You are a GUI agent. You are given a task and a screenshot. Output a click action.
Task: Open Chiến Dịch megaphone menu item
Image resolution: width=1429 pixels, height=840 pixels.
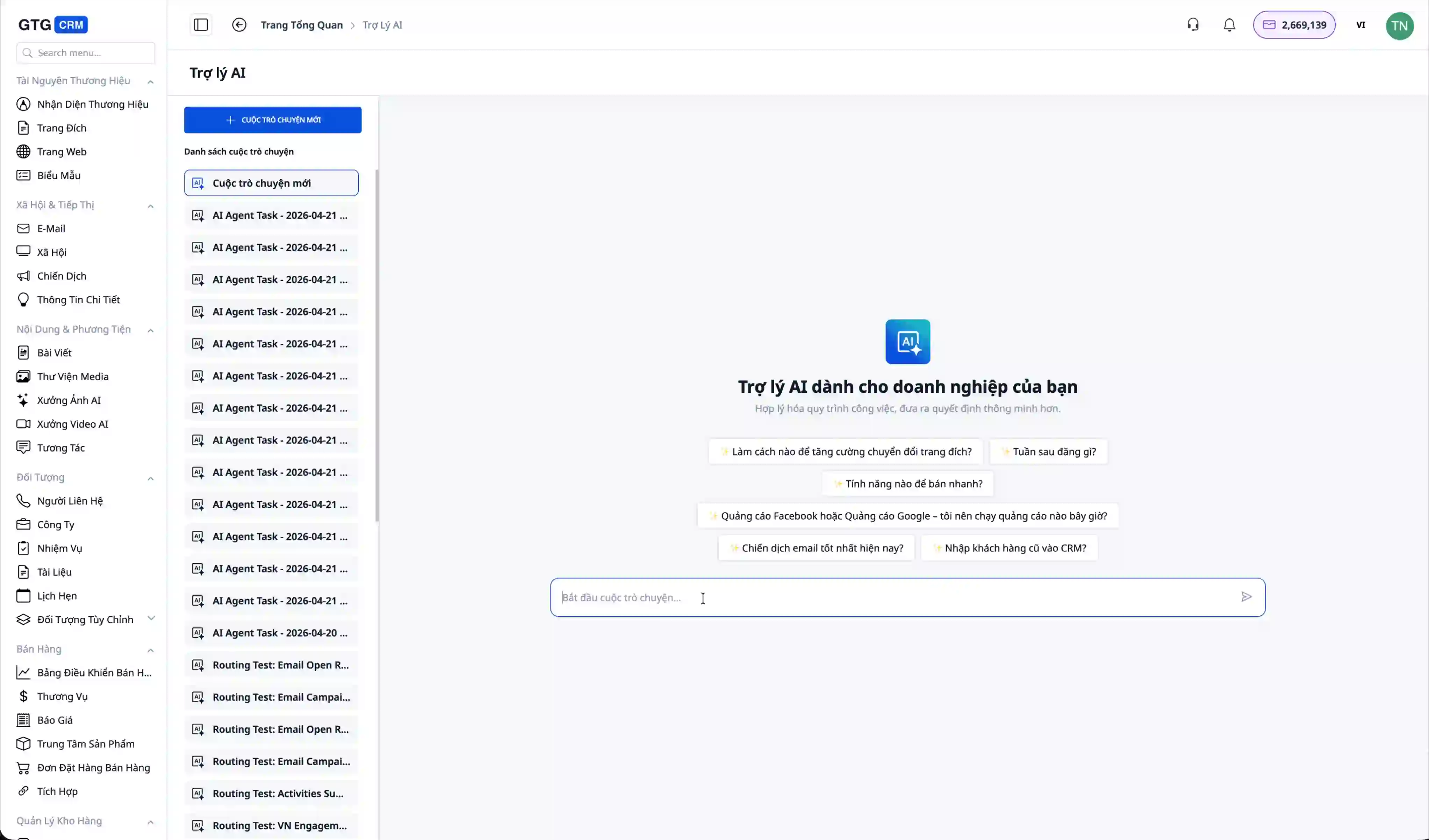61,276
